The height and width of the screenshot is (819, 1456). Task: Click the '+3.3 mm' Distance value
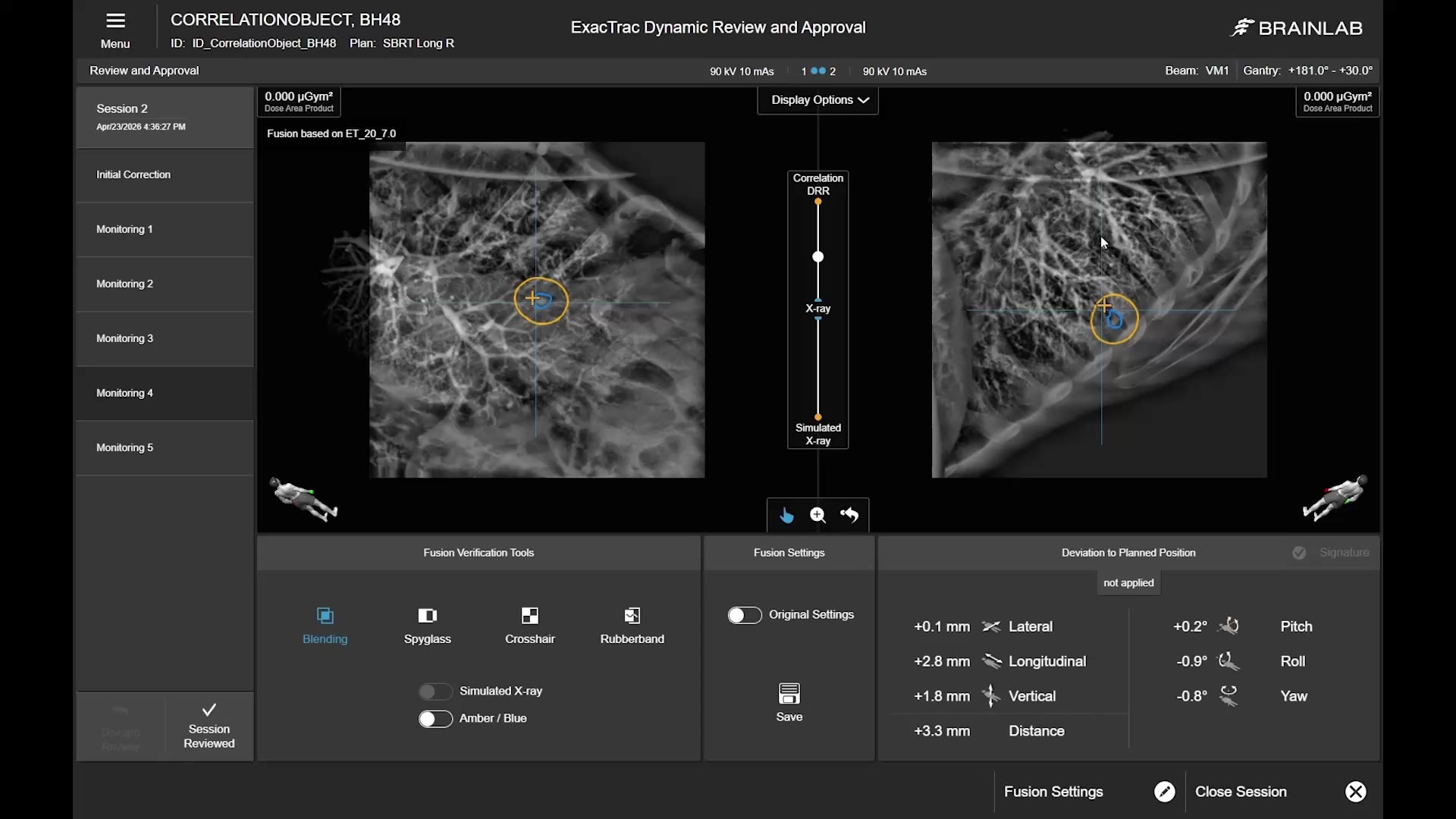click(x=942, y=731)
